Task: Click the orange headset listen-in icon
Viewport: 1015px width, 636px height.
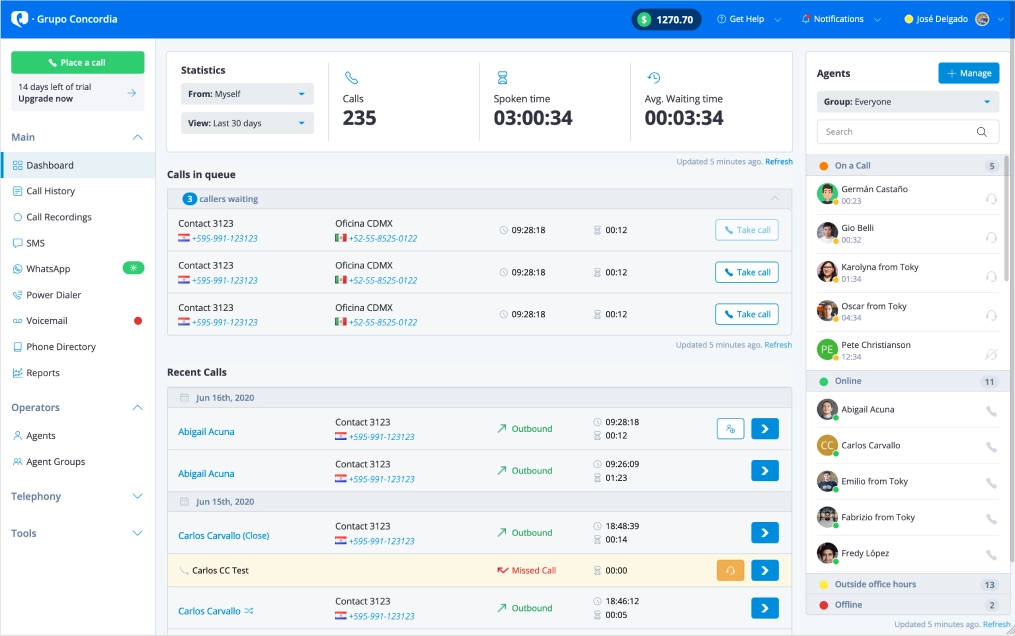Action: pyautogui.click(x=730, y=570)
